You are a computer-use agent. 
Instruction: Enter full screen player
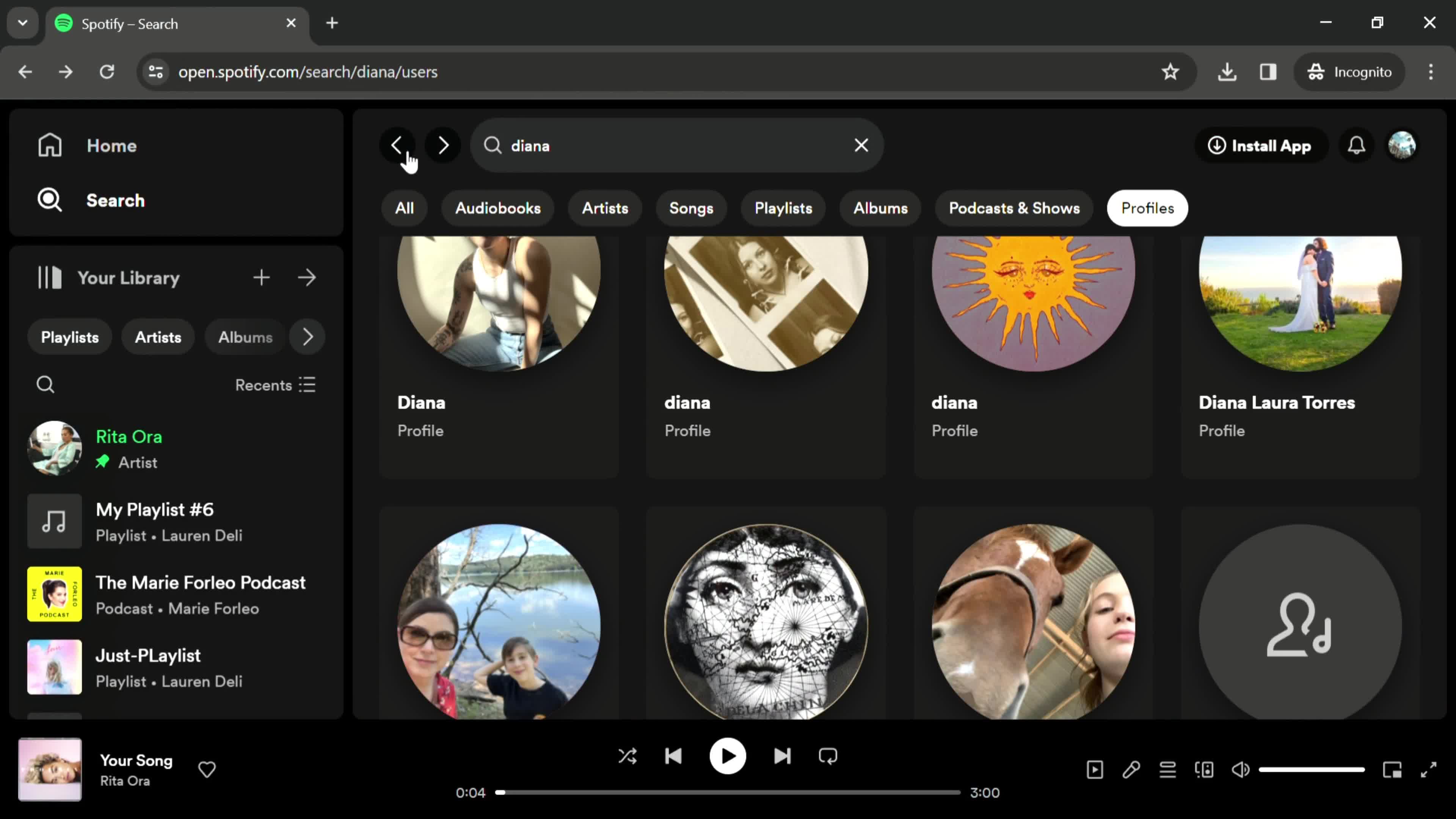(x=1429, y=769)
